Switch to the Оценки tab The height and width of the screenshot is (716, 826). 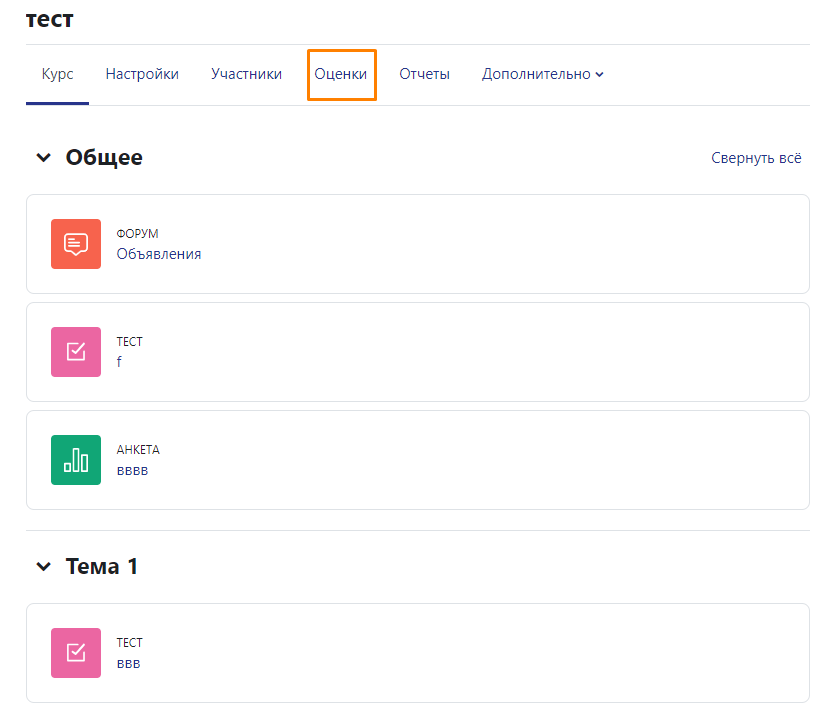[x=341, y=74]
